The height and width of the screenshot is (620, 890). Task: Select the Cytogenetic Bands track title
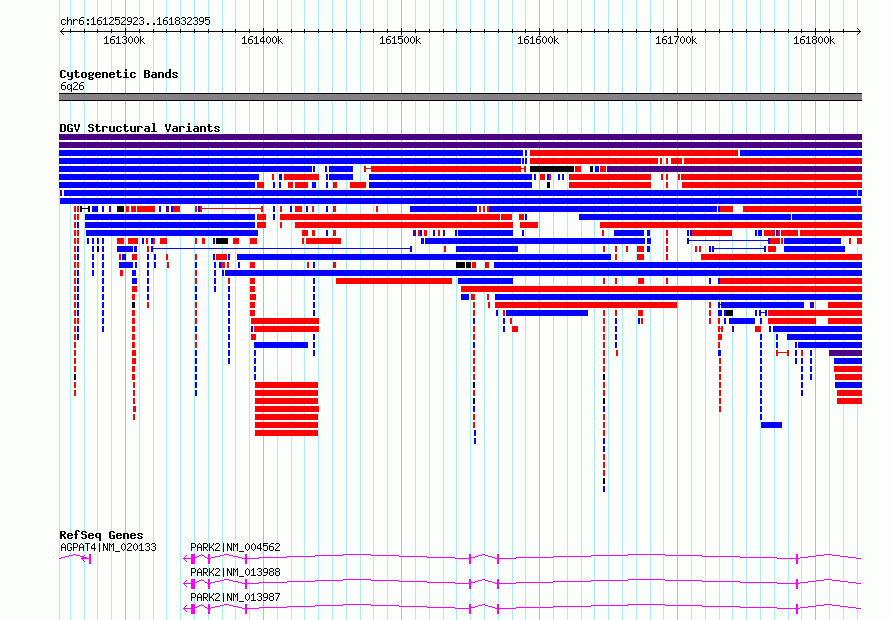(x=119, y=74)
